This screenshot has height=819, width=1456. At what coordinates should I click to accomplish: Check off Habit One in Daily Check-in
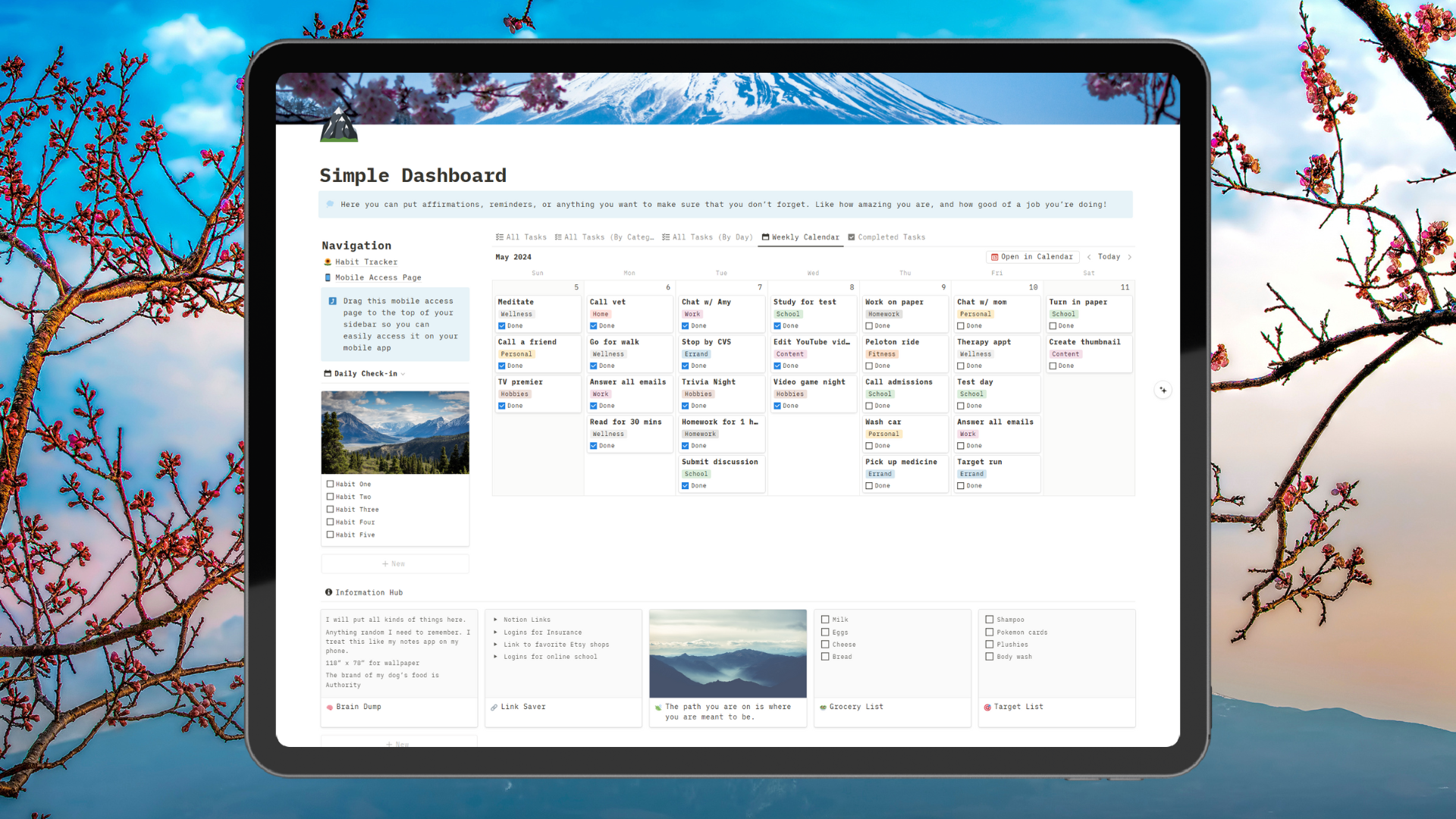(x=328, y=484)
